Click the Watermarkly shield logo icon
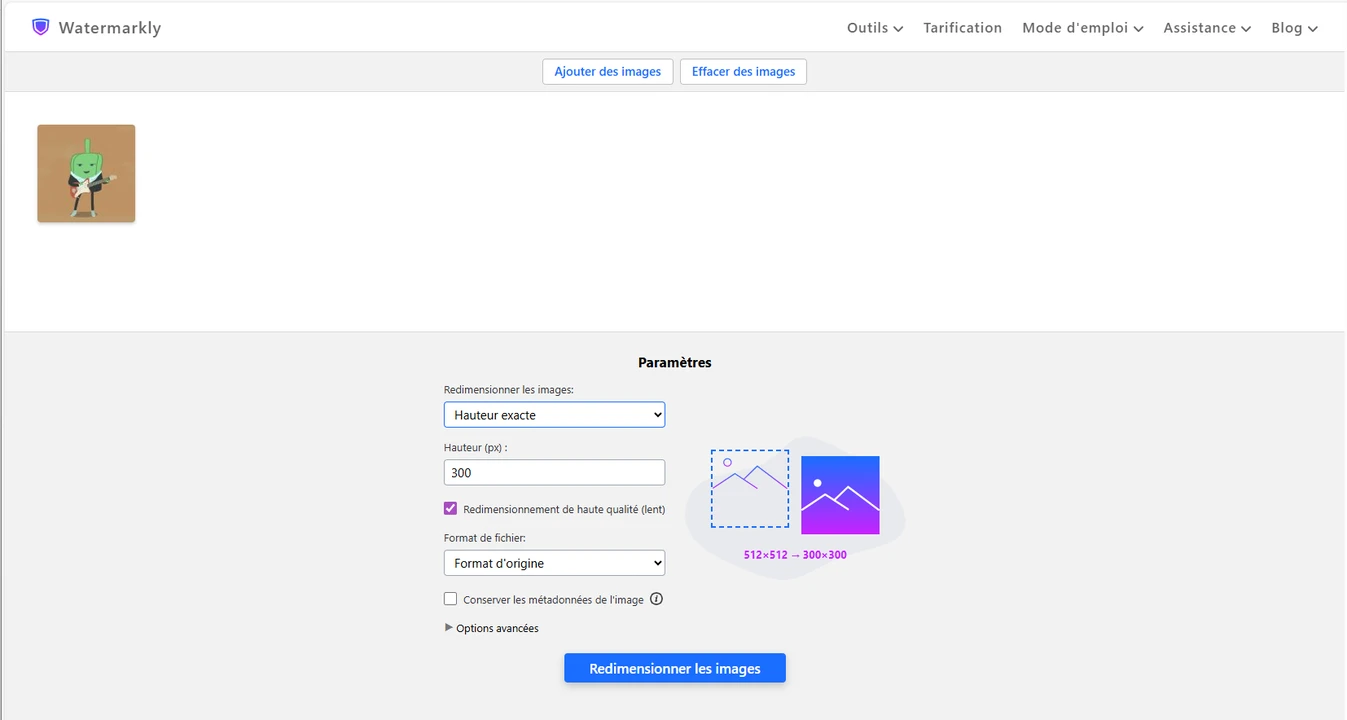 coord(40,27)
